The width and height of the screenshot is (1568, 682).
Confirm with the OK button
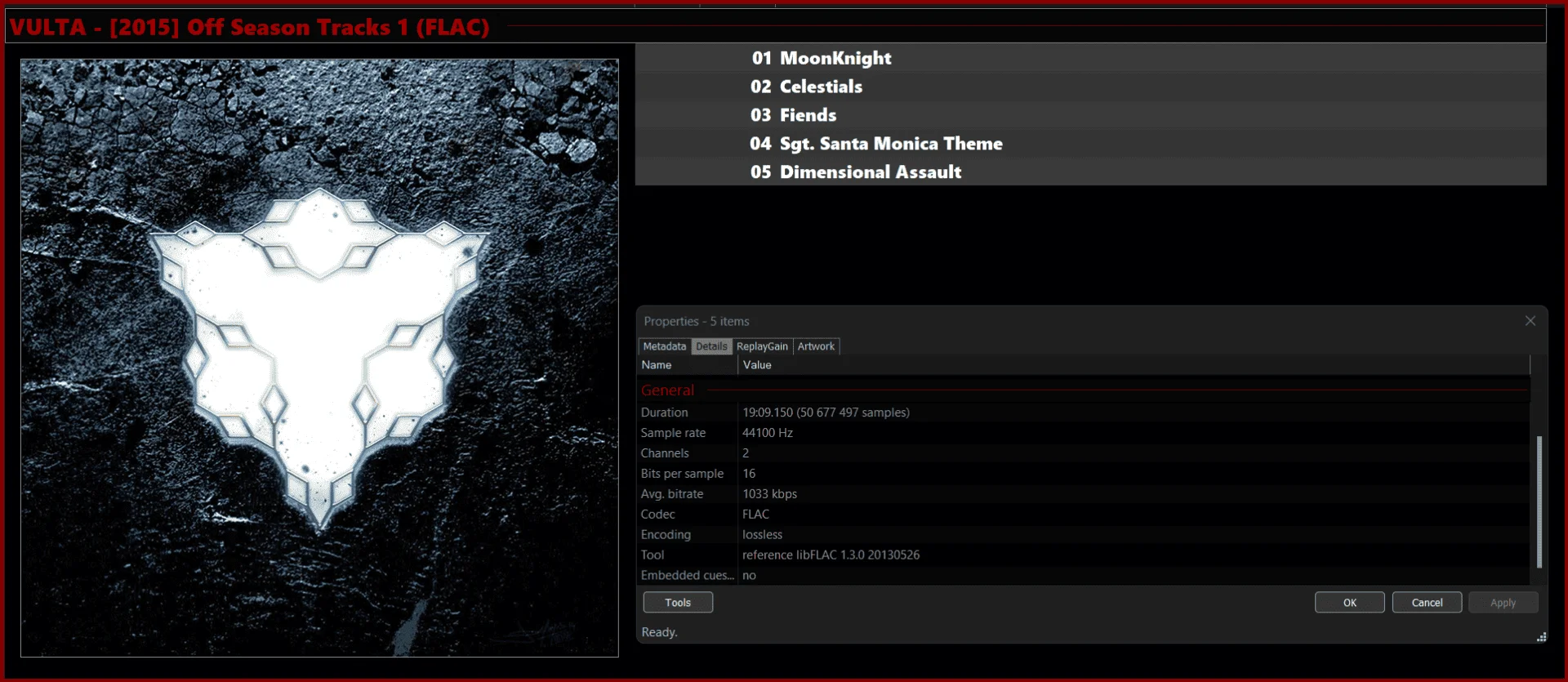[x=1349, y=603]
